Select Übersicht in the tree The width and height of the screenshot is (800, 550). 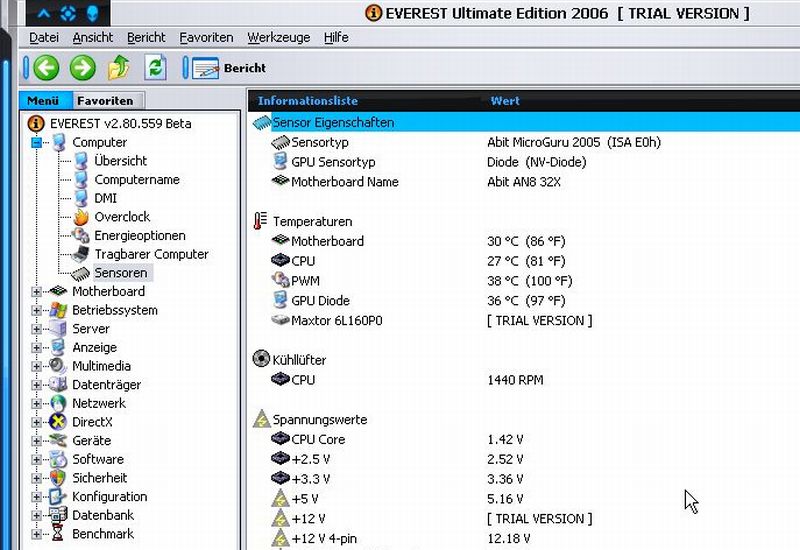pyautogui.click(x=120, y=161)
